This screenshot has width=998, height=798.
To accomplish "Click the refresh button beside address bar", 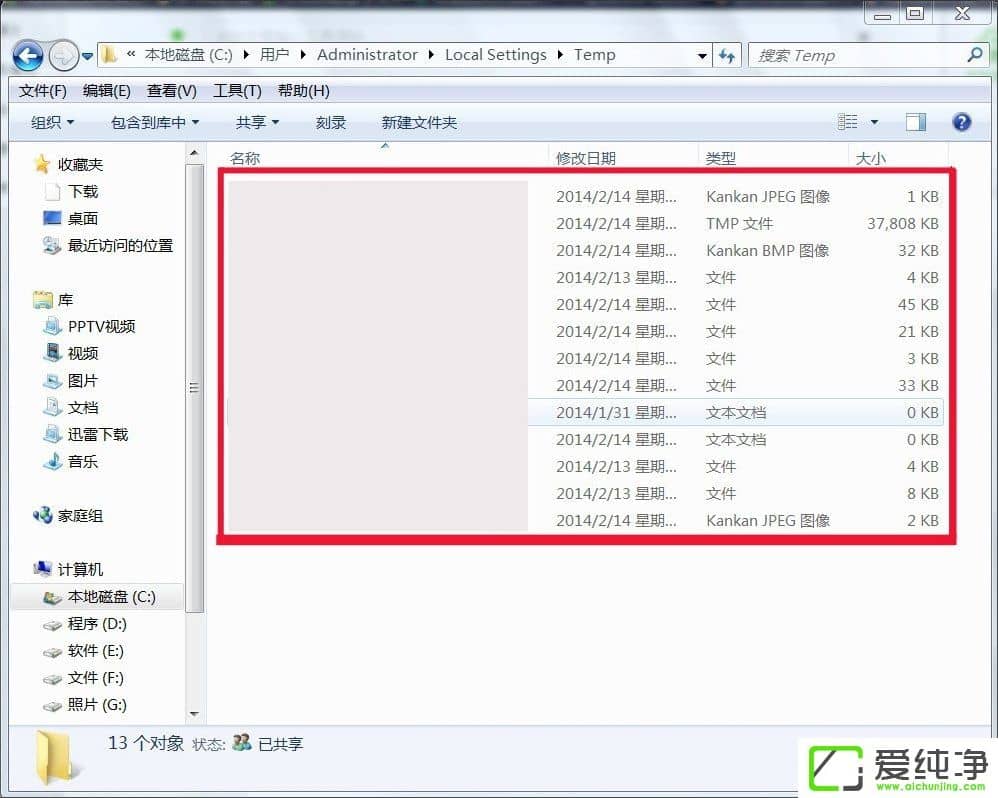I will coord(727,56).
